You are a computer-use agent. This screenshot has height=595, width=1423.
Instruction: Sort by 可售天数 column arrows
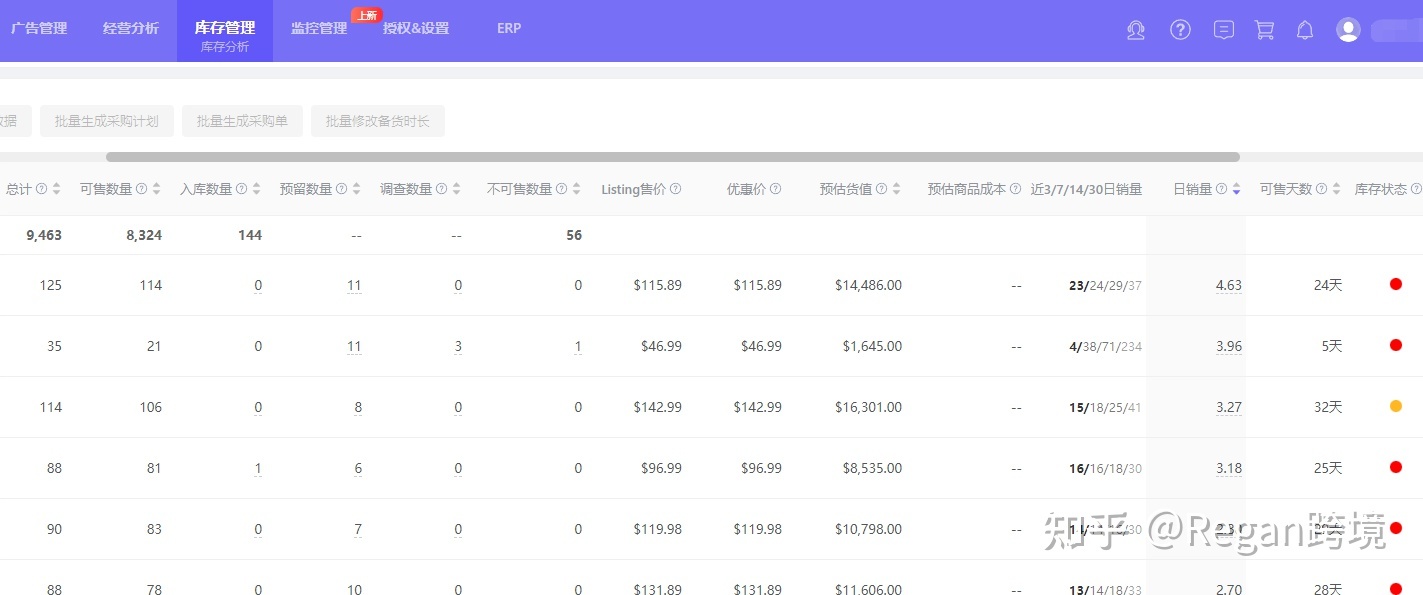1336,189
